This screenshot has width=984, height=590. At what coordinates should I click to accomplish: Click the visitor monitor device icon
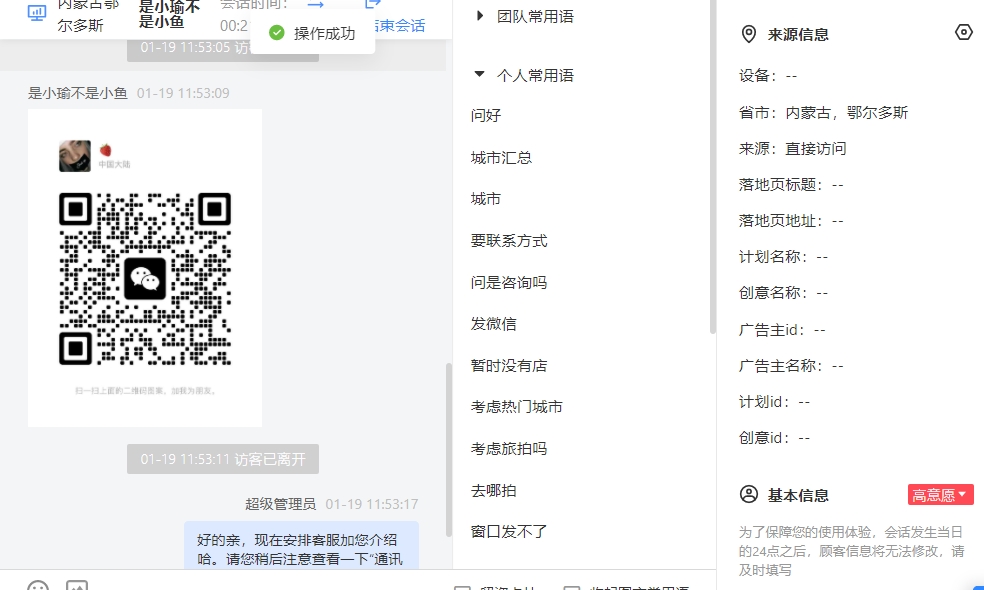(37, 13)
